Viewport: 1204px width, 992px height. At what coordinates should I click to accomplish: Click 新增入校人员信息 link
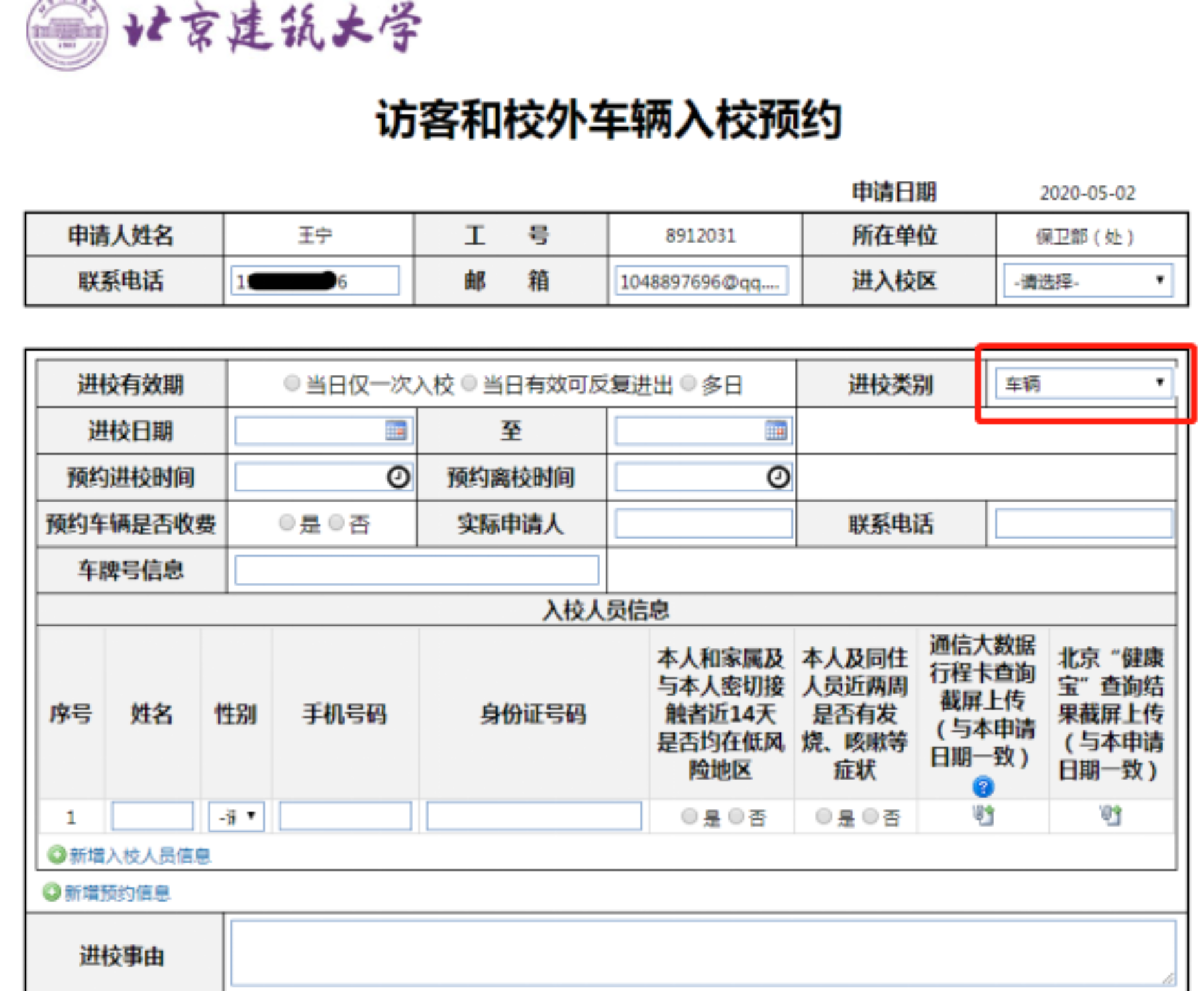pyautogui.click(x=139, y=856)
